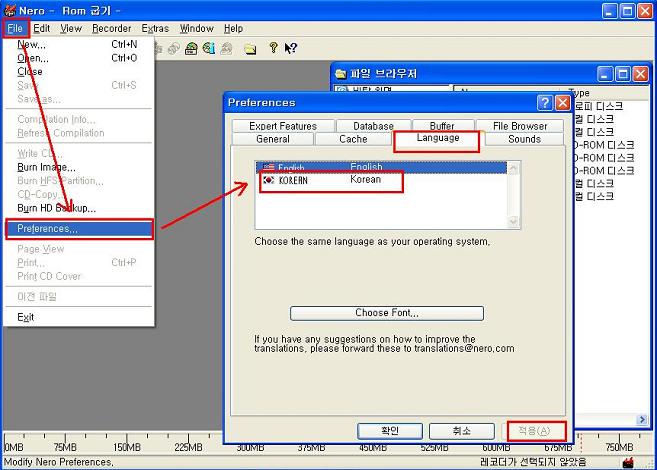
Task: Switch to the Sounds tab
Action: point(524,139)
